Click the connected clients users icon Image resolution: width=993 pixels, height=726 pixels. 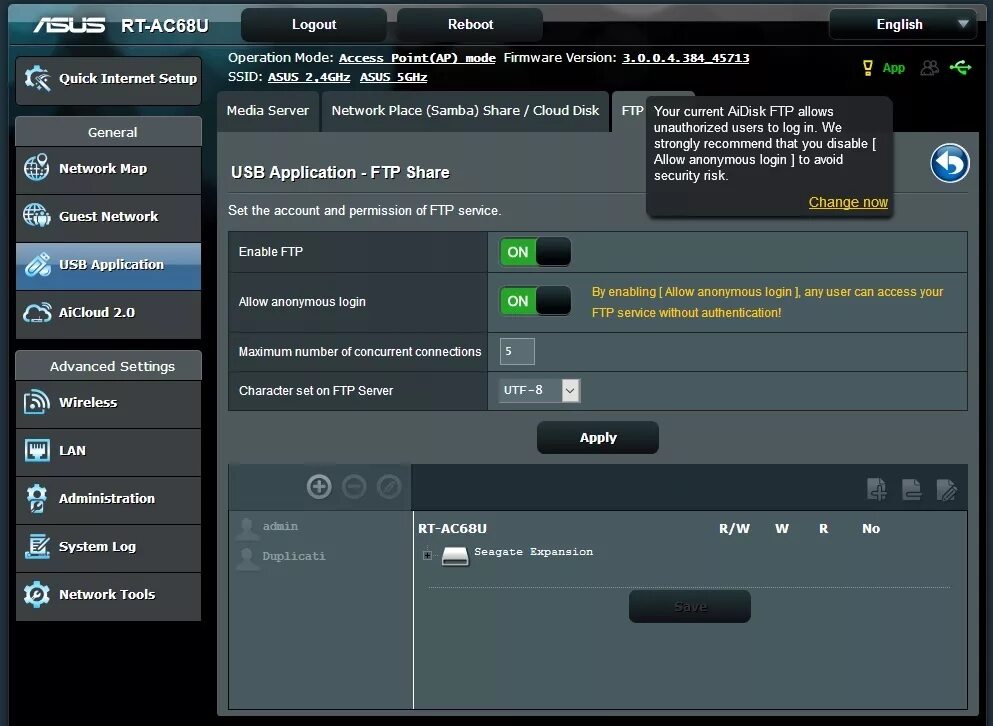(929, 67)
